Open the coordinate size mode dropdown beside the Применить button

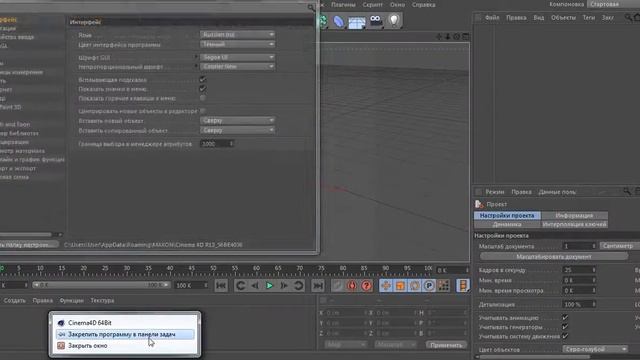click(x=395, y=345)
